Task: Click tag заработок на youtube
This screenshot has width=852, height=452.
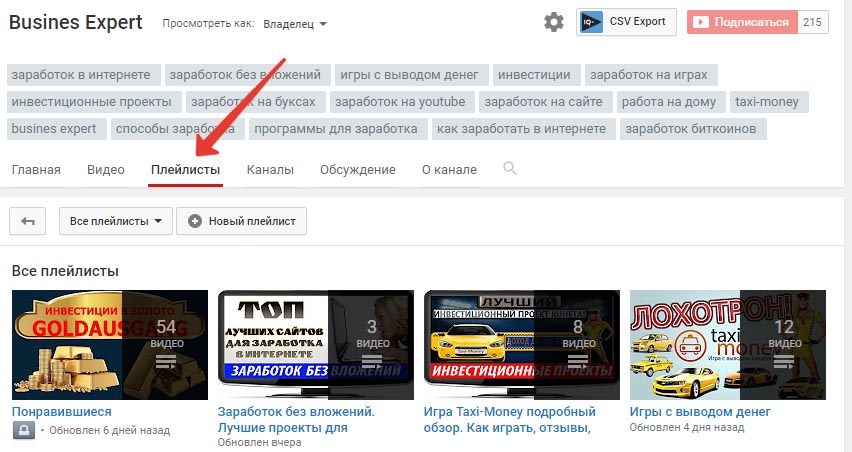Action: click(x=402, y=102)
